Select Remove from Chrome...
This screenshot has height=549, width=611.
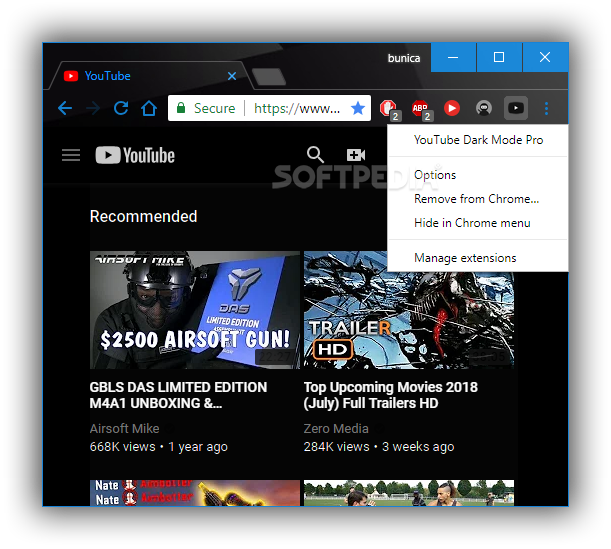[x=478, y=199]
